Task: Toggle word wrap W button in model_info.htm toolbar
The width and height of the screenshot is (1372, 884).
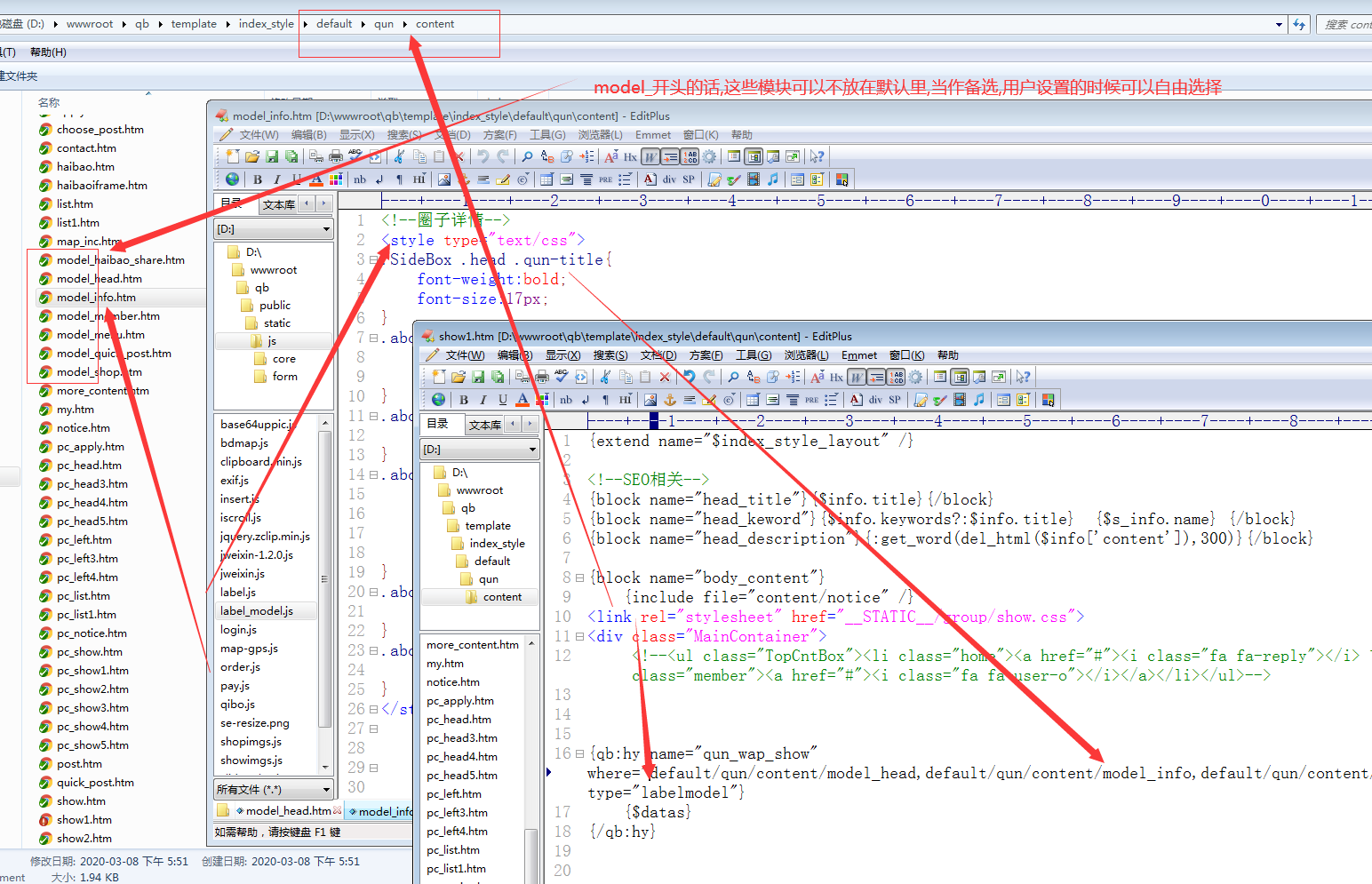Action: 650,157
